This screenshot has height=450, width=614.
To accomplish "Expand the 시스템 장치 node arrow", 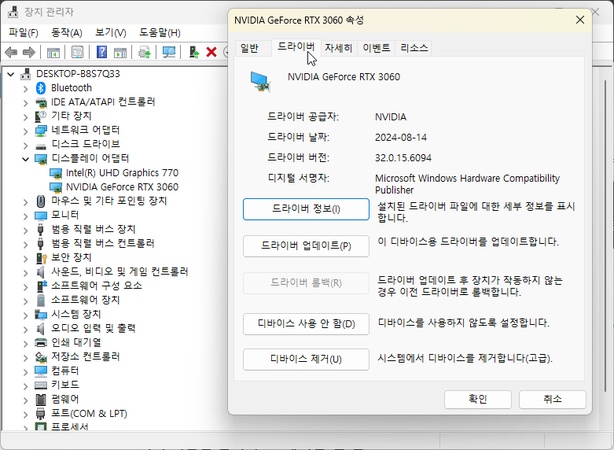I will 25,315.
